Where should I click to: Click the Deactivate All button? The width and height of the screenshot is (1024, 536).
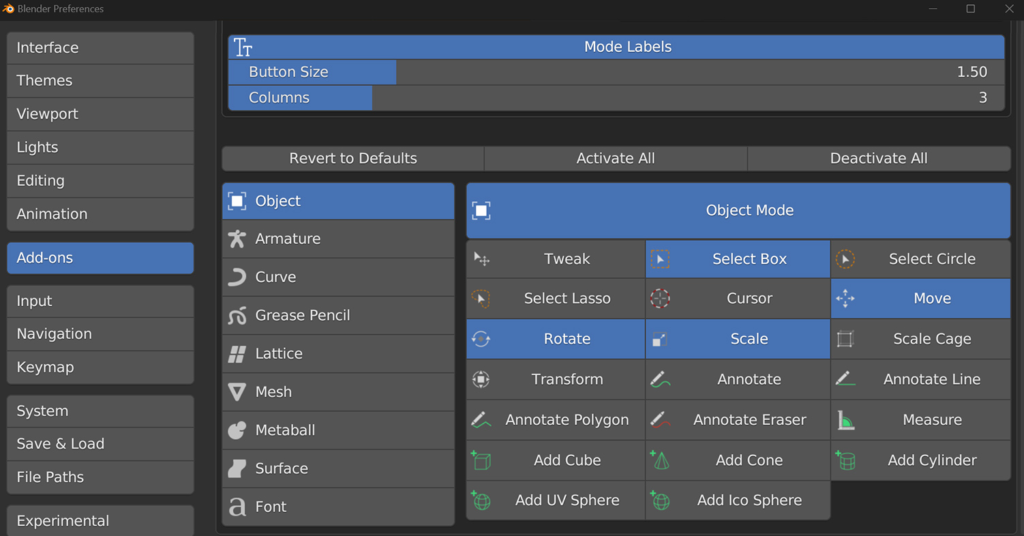click(878, 158)
